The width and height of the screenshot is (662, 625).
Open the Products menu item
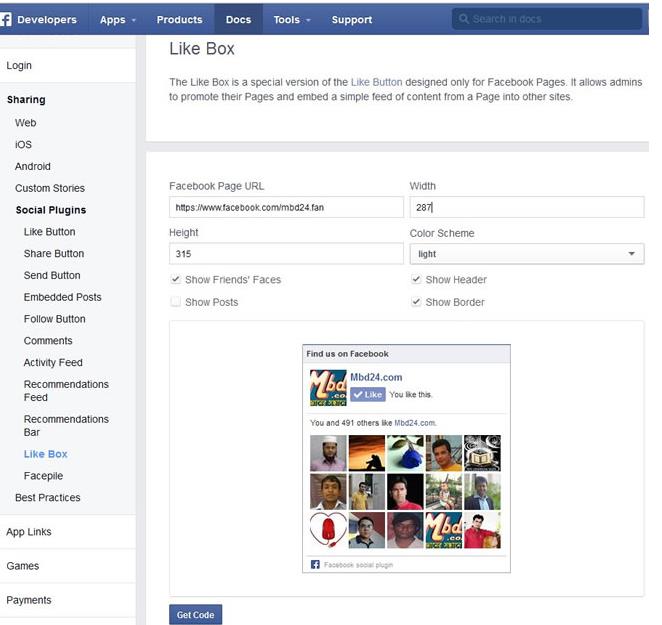(179, 20)
